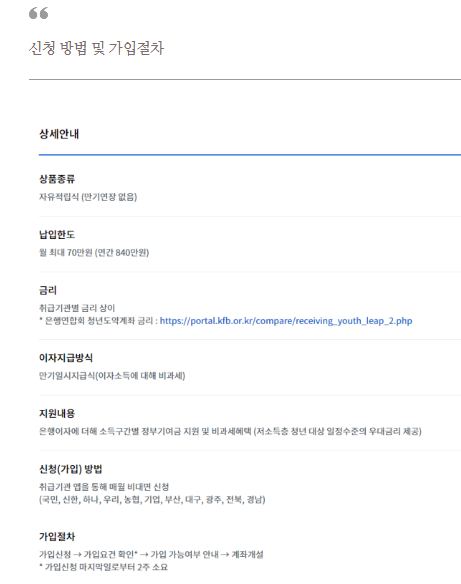Select the line starting '은행이자에 더해 소득구간별'
Screen dimensions: 461x584
pyautogui.click(x=230, y=431)
